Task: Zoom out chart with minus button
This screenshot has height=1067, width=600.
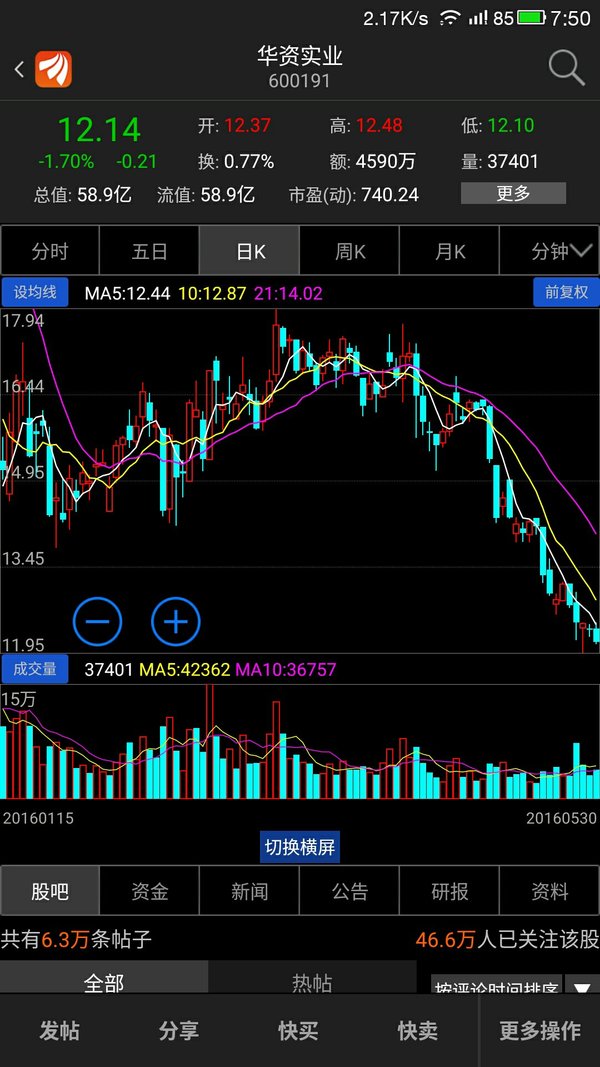Action: click(98, 621)
